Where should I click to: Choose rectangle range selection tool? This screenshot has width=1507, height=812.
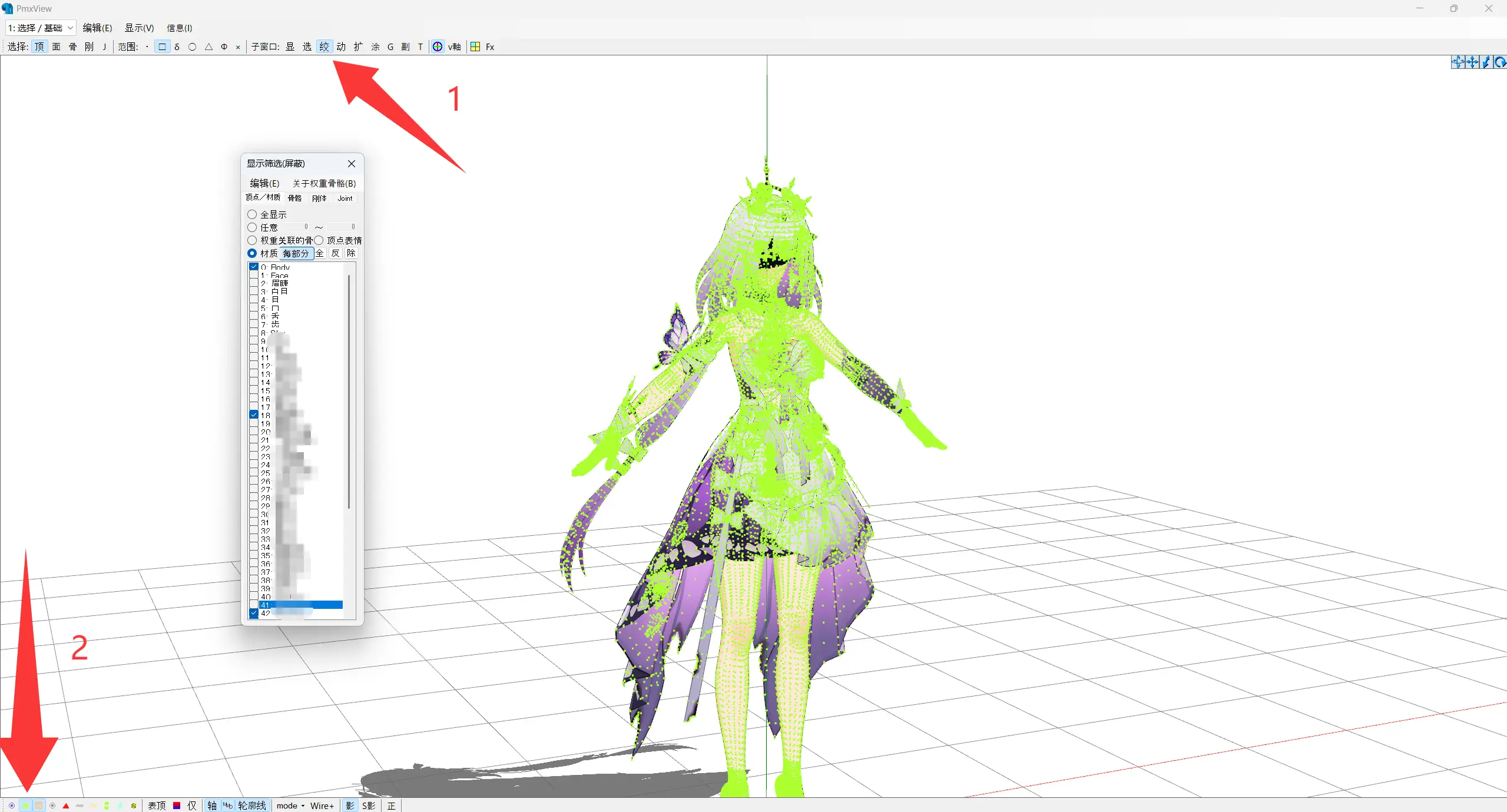point(162,47)
